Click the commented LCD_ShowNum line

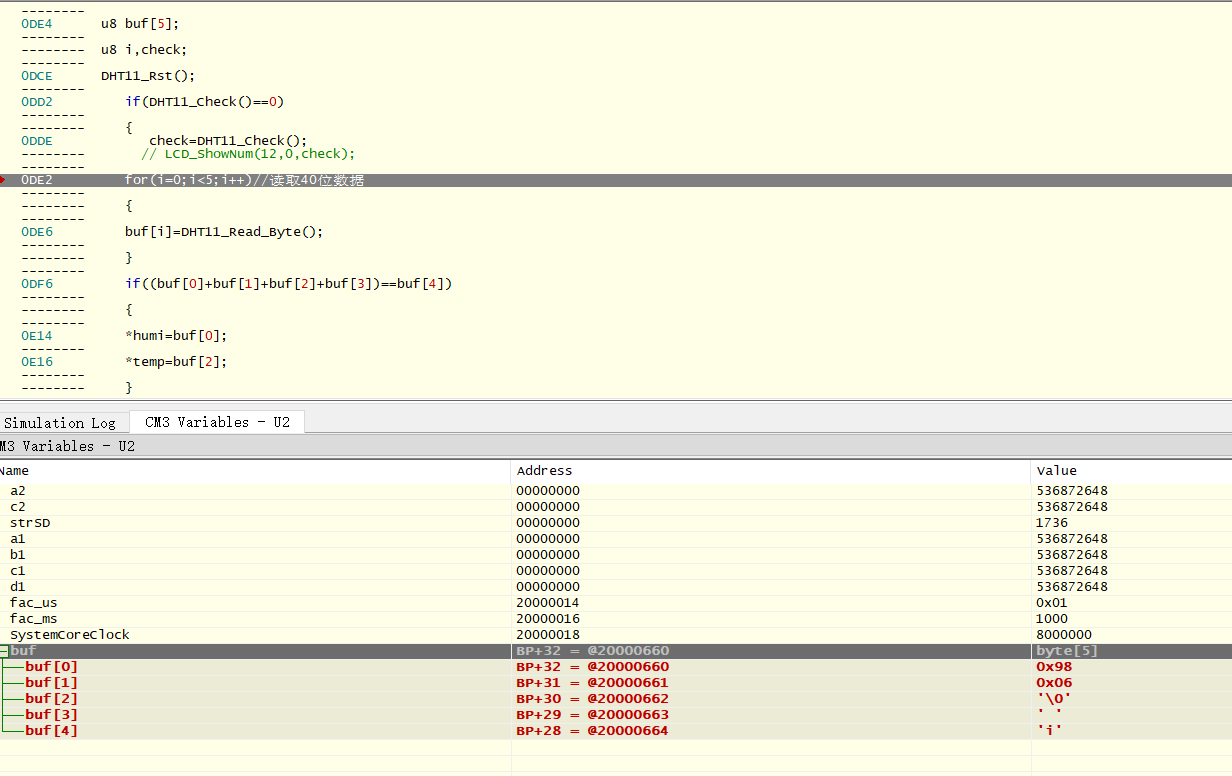(248, 154)
